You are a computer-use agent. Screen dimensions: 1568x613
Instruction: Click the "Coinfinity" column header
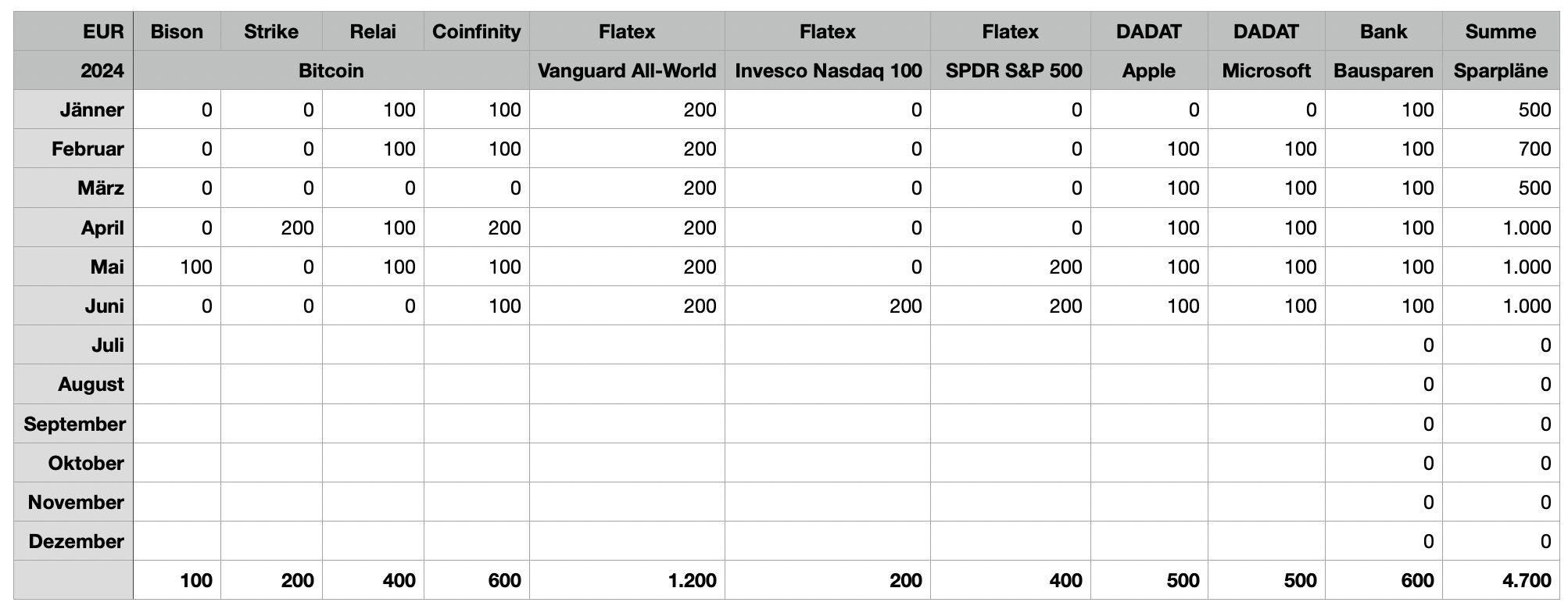(476, 31)
